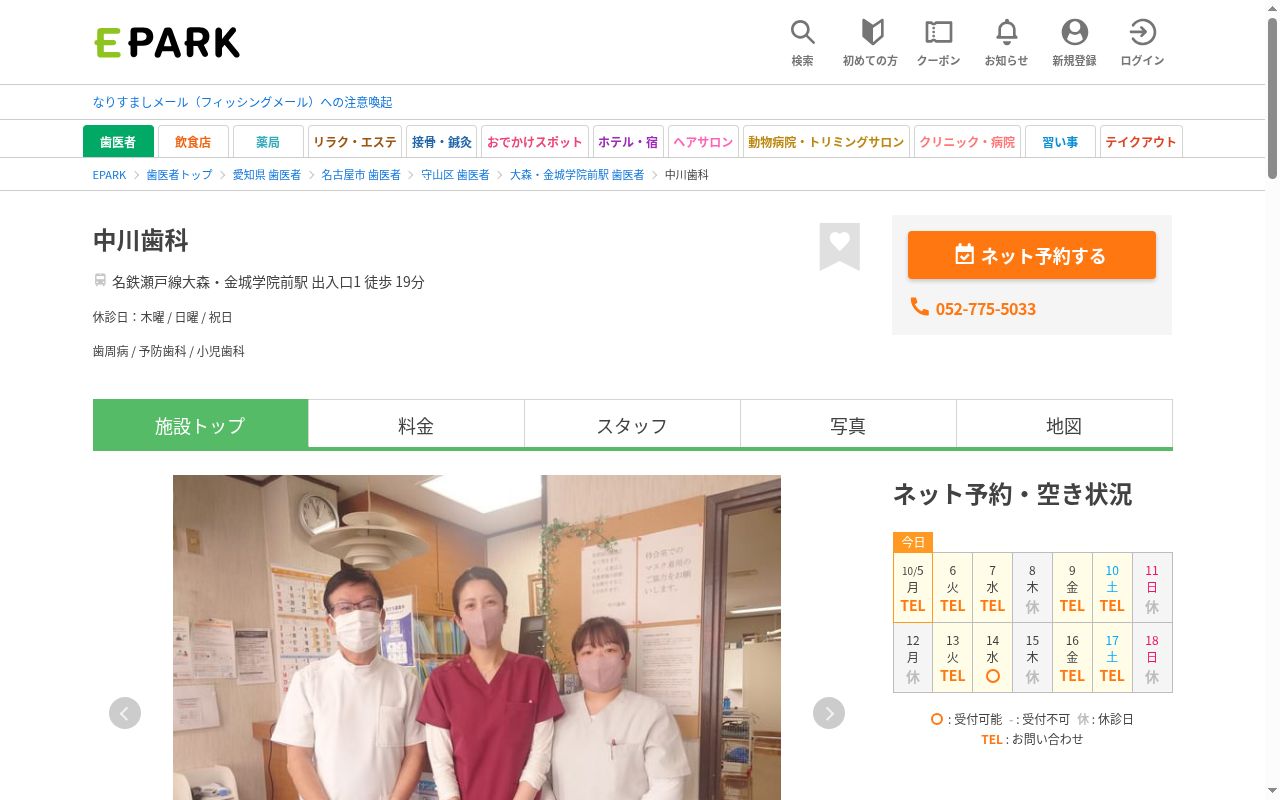Image resolution: width=1280 pixels, height=800 pixels.
Task: Select the 10 土 TEL calendar cell
Action: pyautogui.click(x=1112, y=588)
